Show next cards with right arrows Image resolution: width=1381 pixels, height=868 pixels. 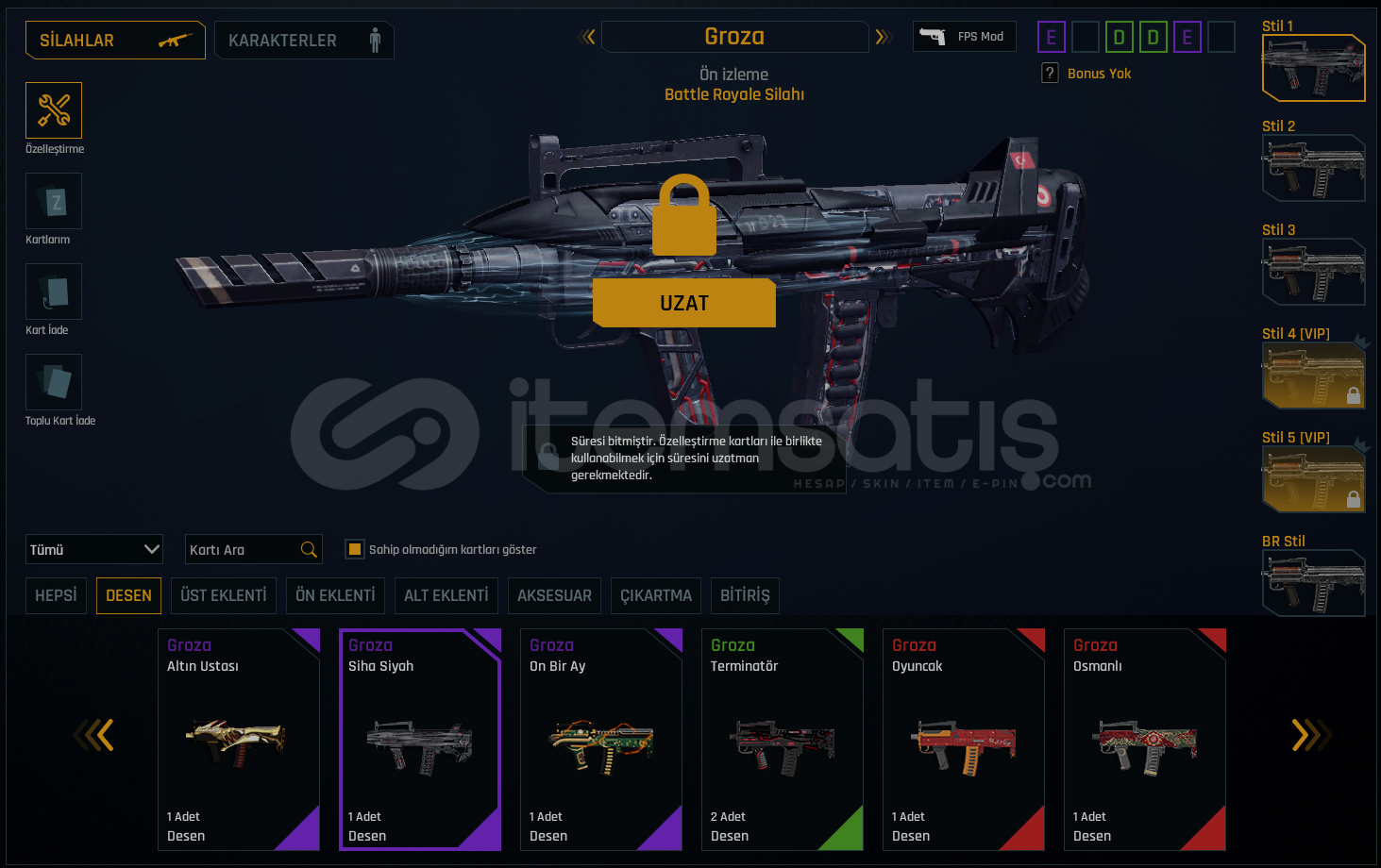point(1311,735)
